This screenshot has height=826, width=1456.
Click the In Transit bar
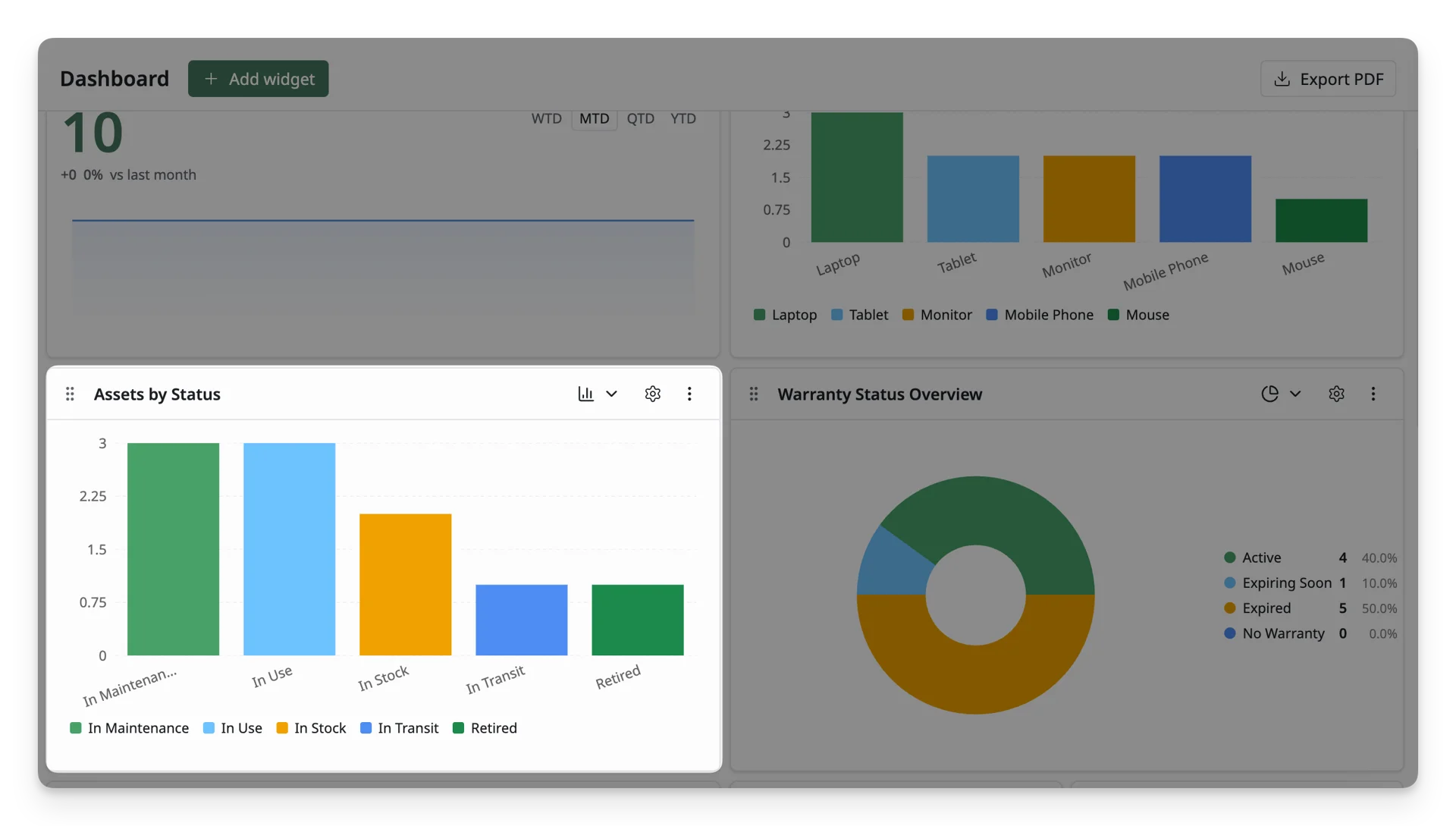point(521,620)
